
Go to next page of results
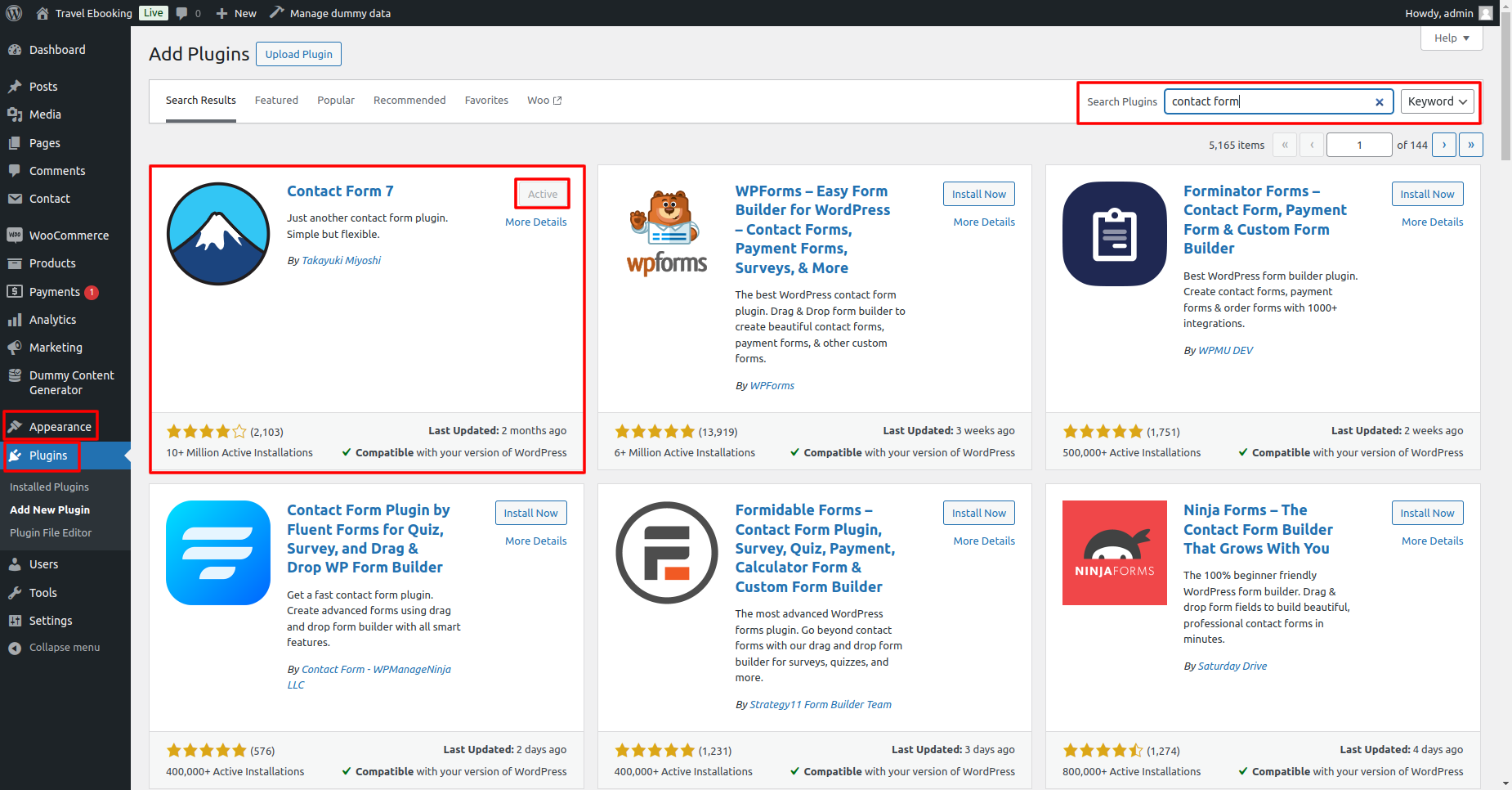coord(1444,145)
